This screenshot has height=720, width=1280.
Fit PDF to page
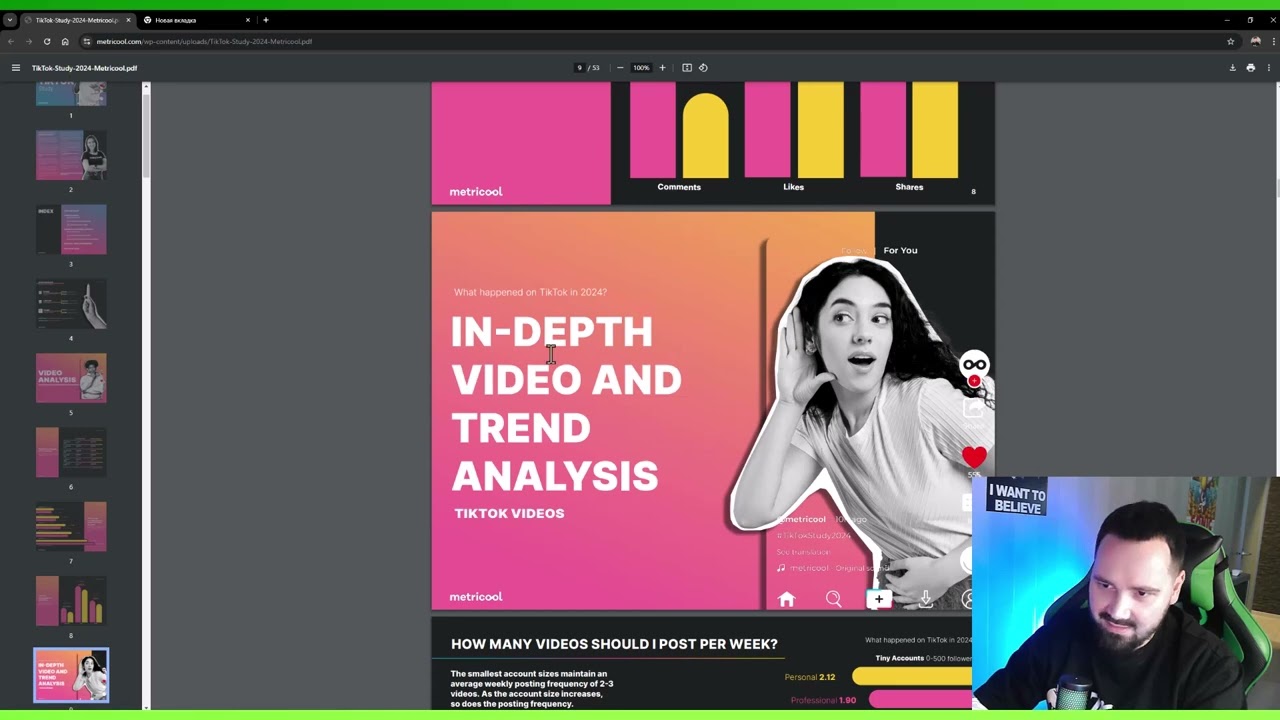687,68
